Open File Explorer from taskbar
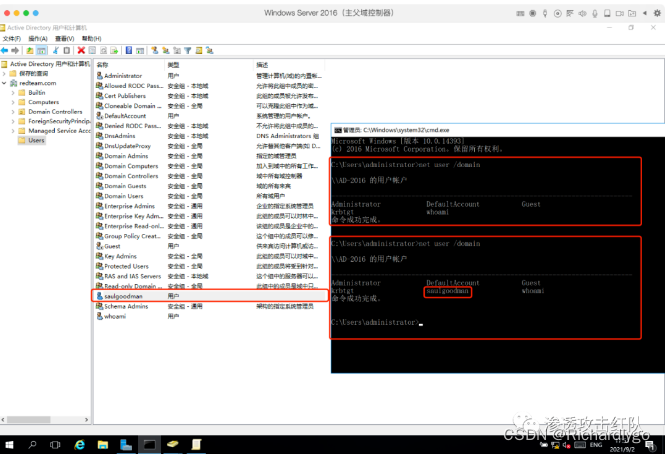The image size is (666, 454). (x=103, y=445)
